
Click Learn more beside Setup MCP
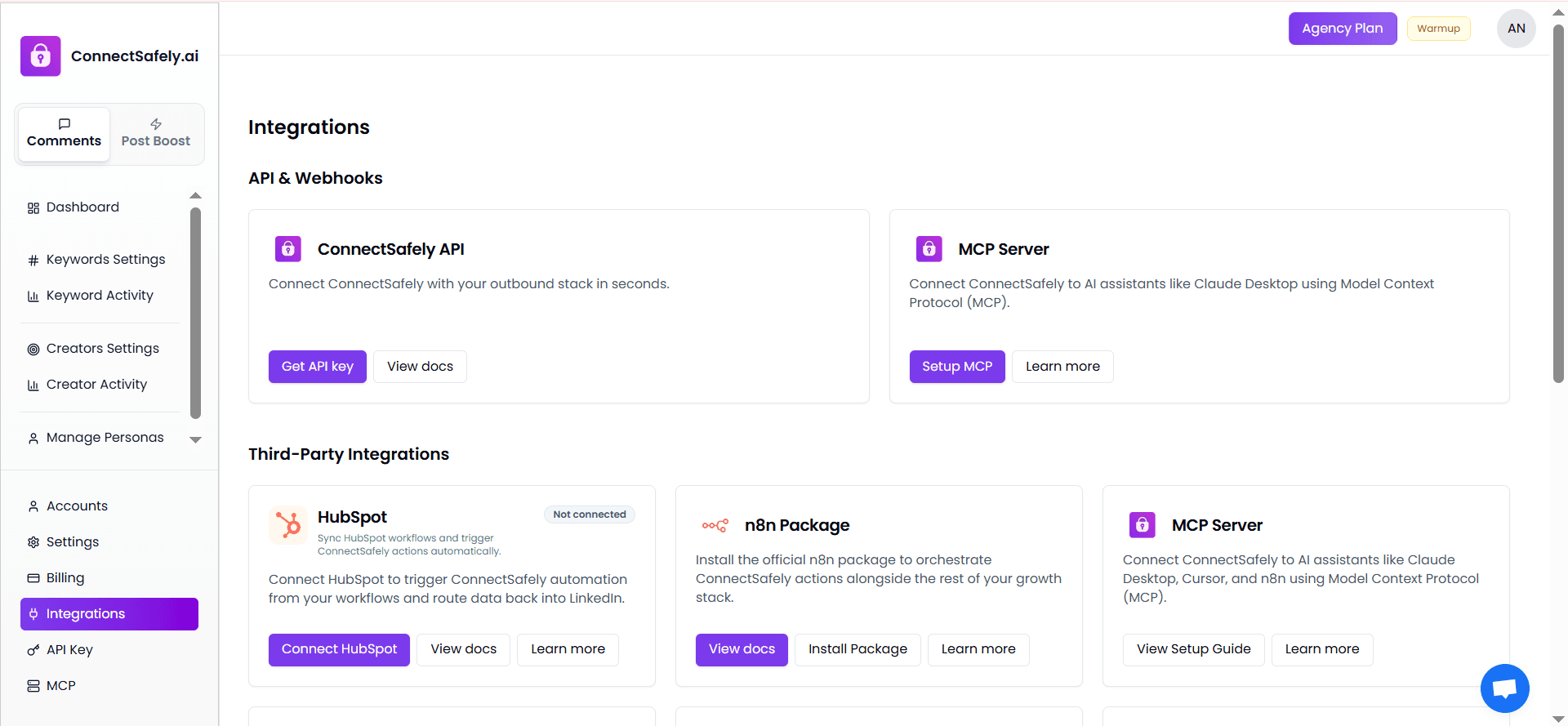pos(1062,367)
